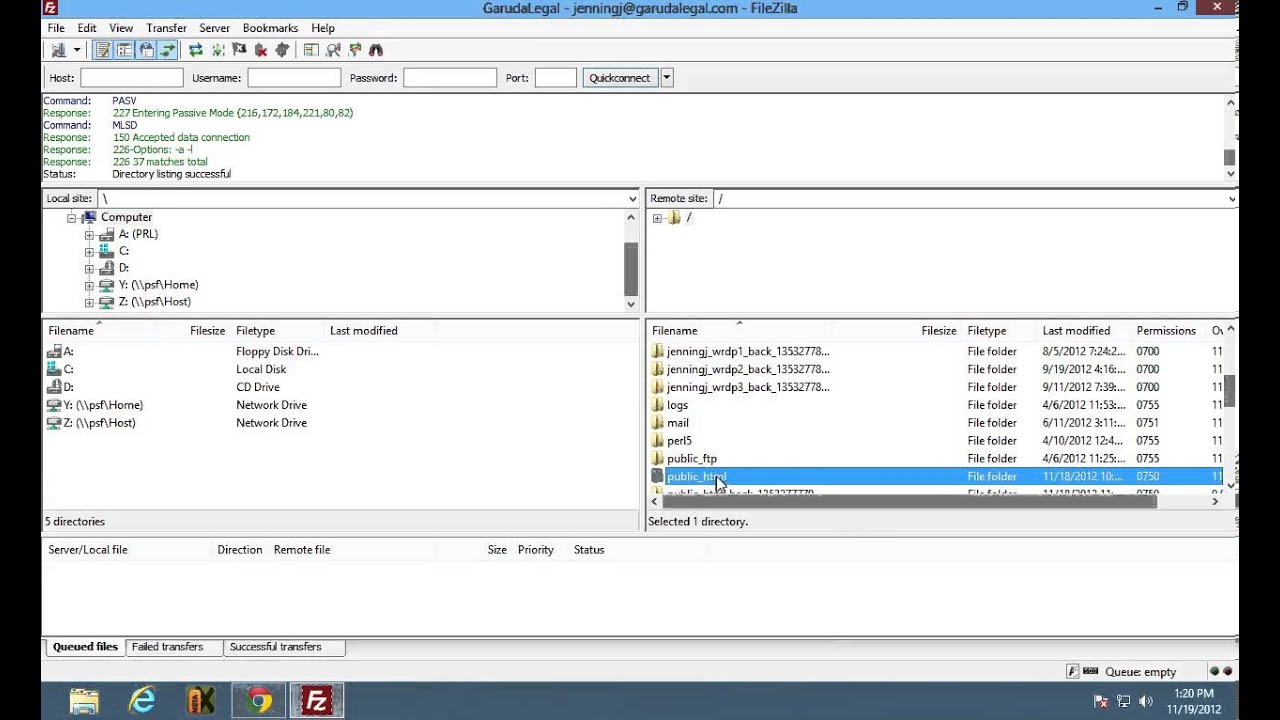Open the Server menu

click(214, 28)
